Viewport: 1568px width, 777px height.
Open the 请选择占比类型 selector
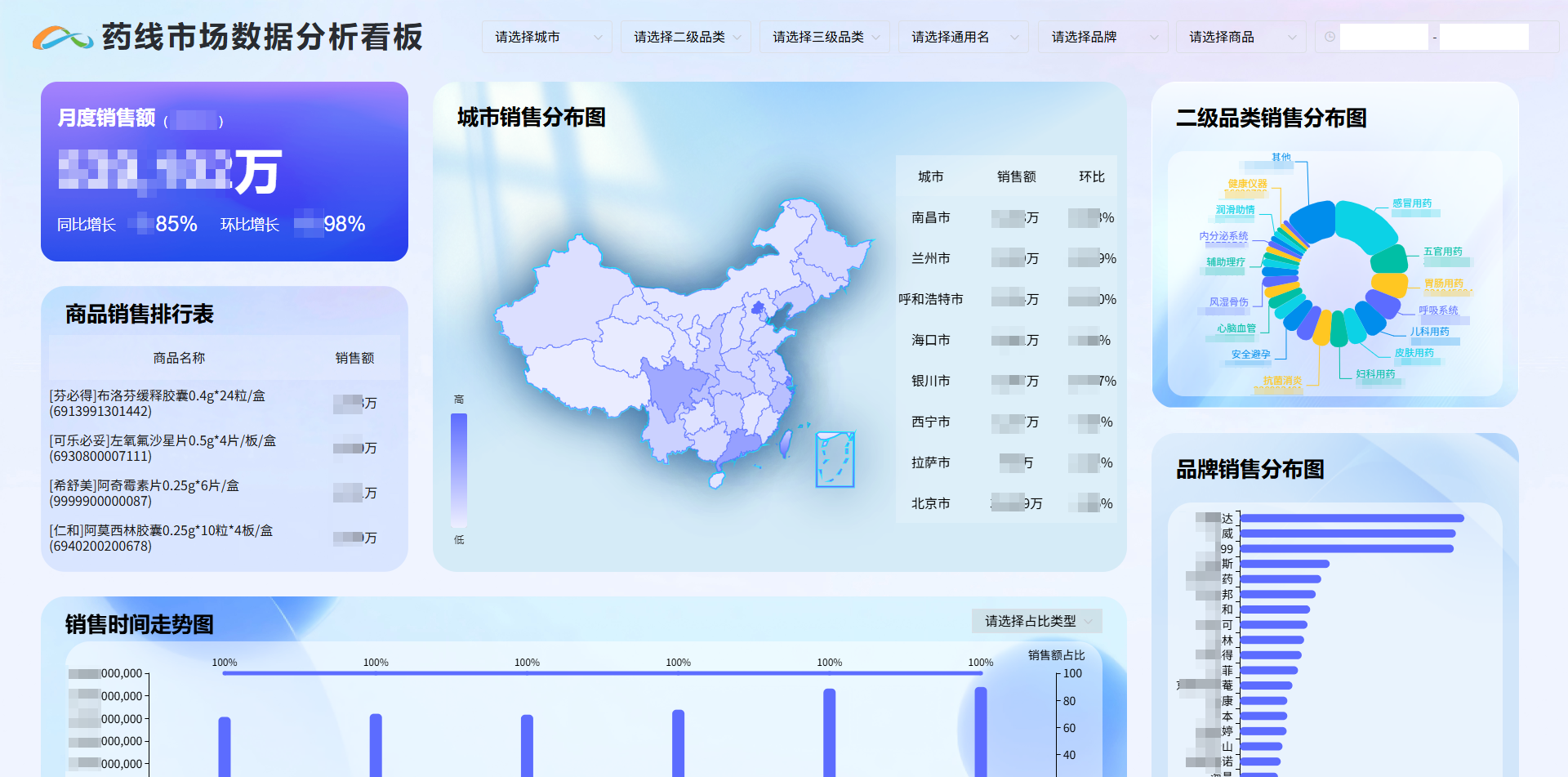coord(1036,621)
